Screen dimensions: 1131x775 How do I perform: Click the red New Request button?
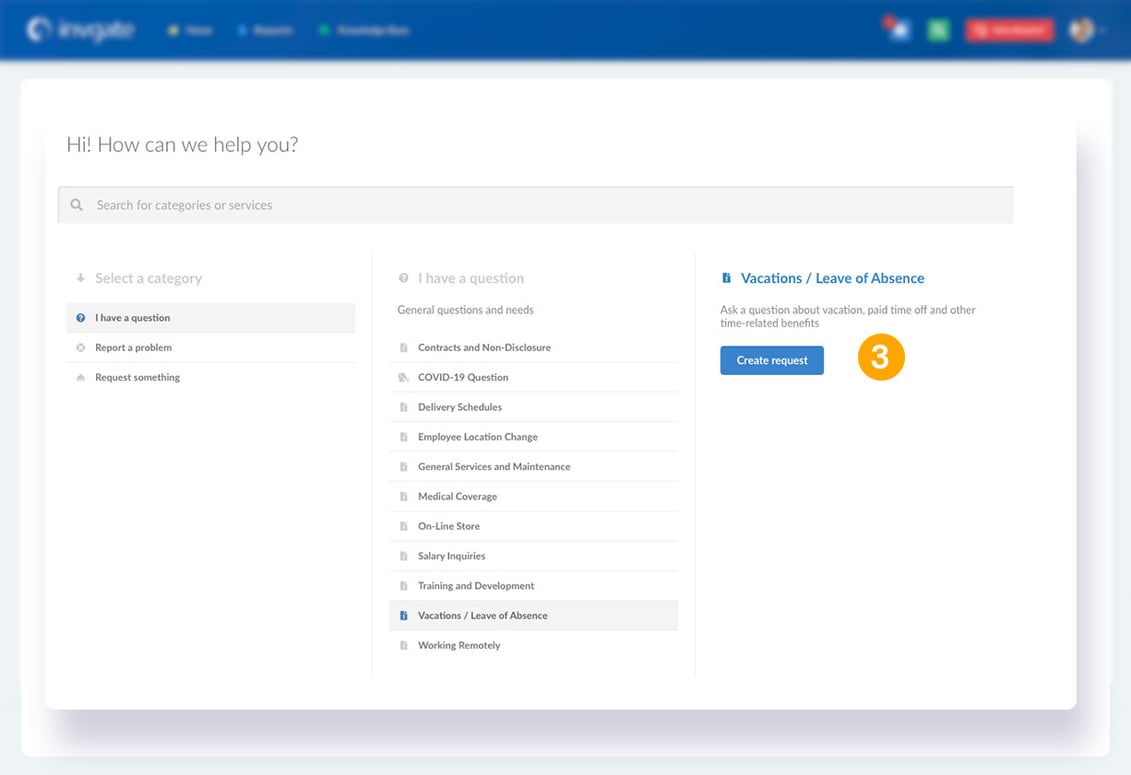point(1009,29)
